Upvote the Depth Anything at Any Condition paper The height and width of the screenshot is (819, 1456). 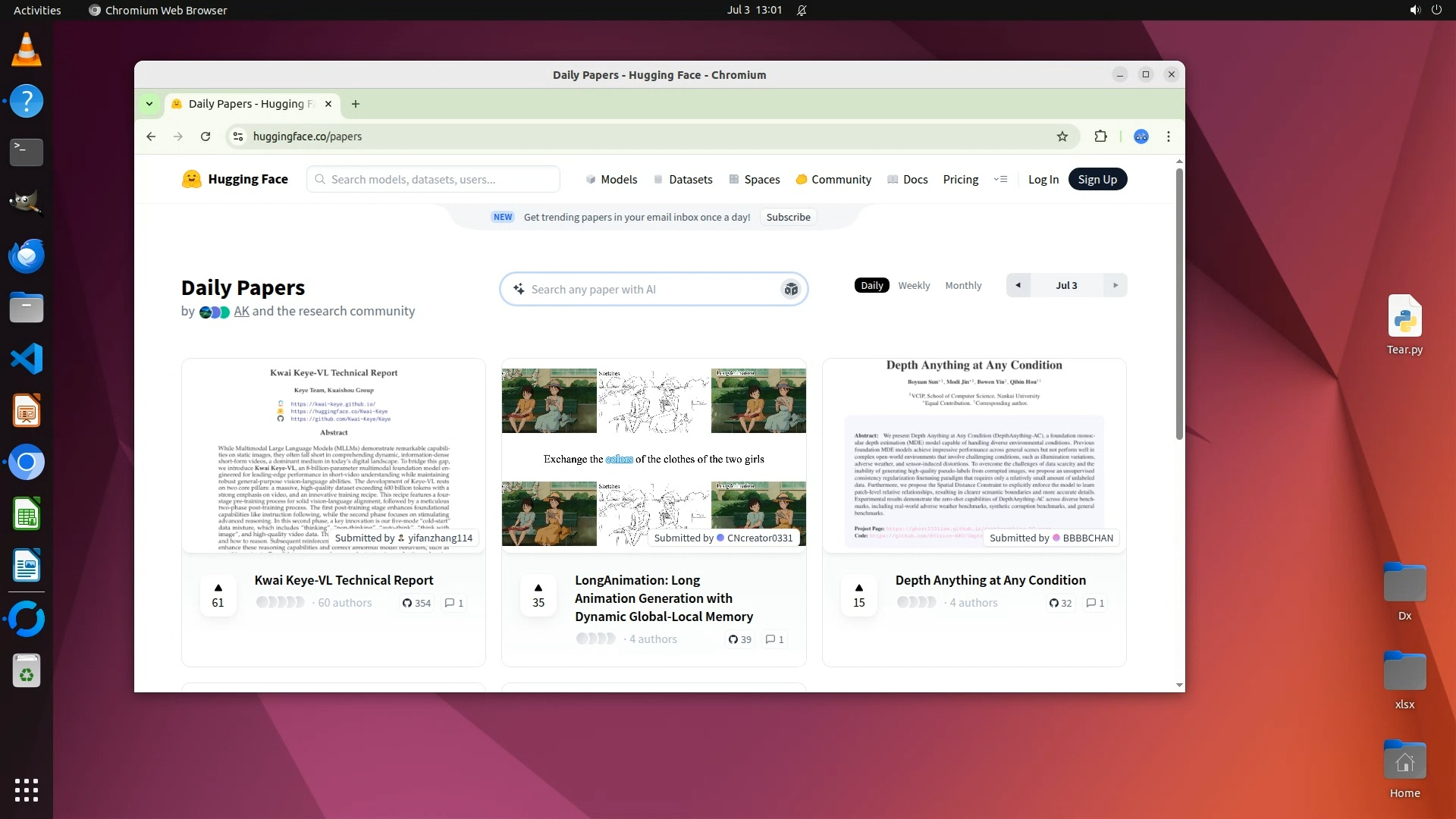click(x=858, y=595)
